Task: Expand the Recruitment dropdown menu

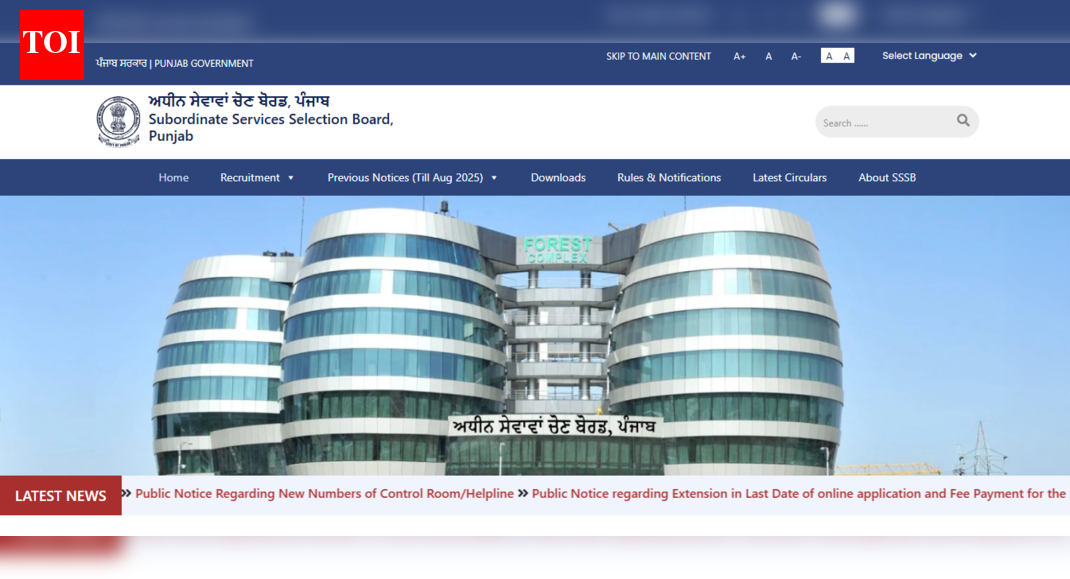Action: coord(257,177)
